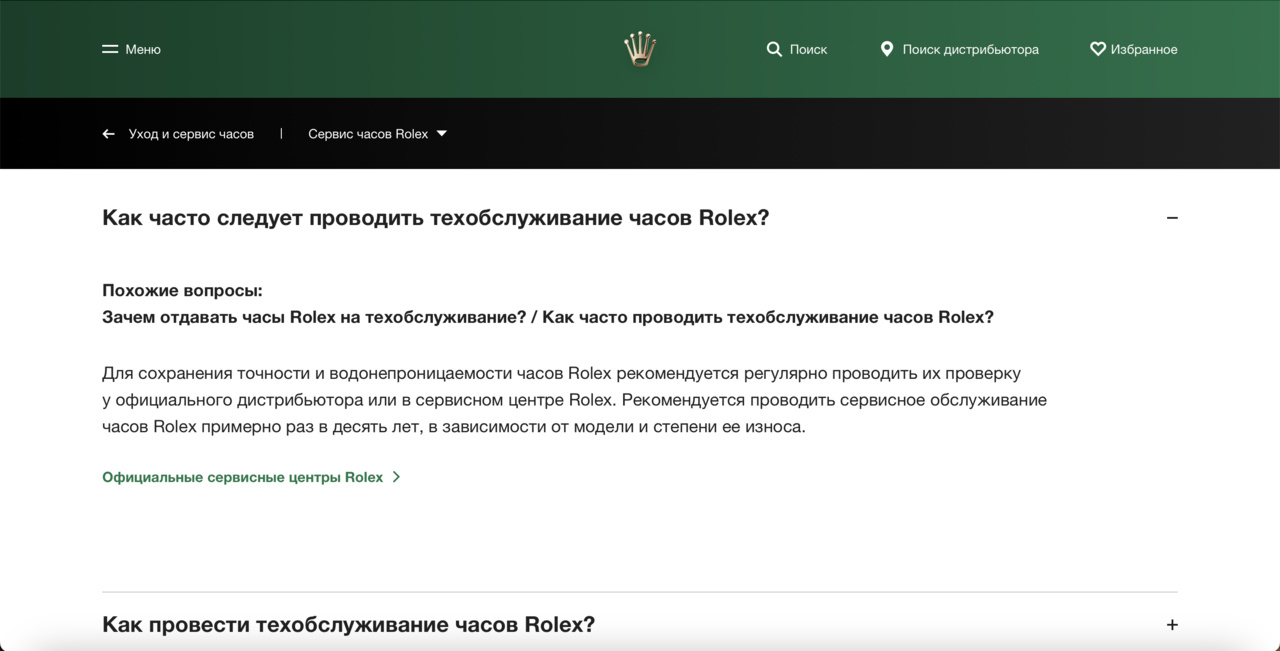The height and width of the screenshot is (651, 1280).
Task: Click heading Как часто следует проводить техобслуживание
Action: (x=435, y=218)
